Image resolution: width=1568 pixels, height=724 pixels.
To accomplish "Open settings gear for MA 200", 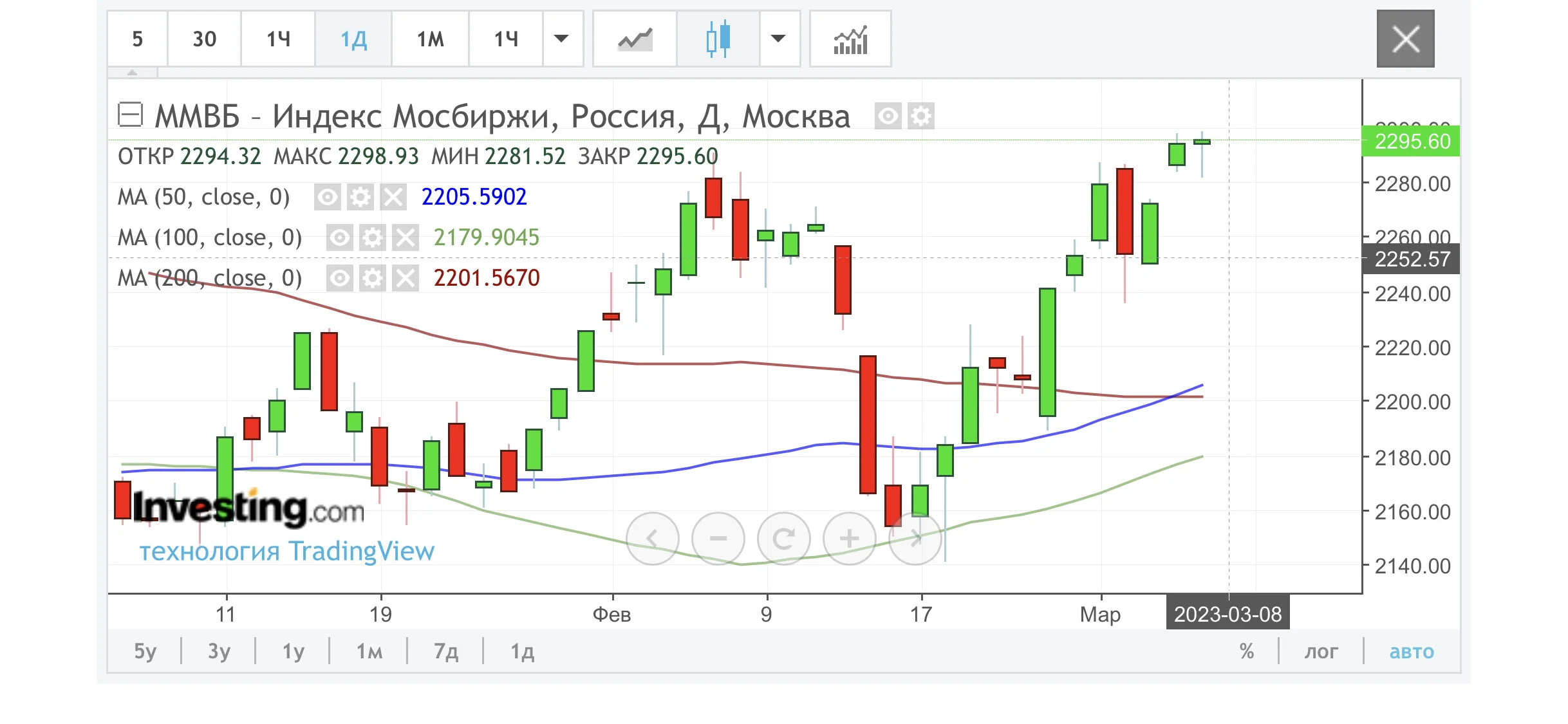I will (372, 278).
